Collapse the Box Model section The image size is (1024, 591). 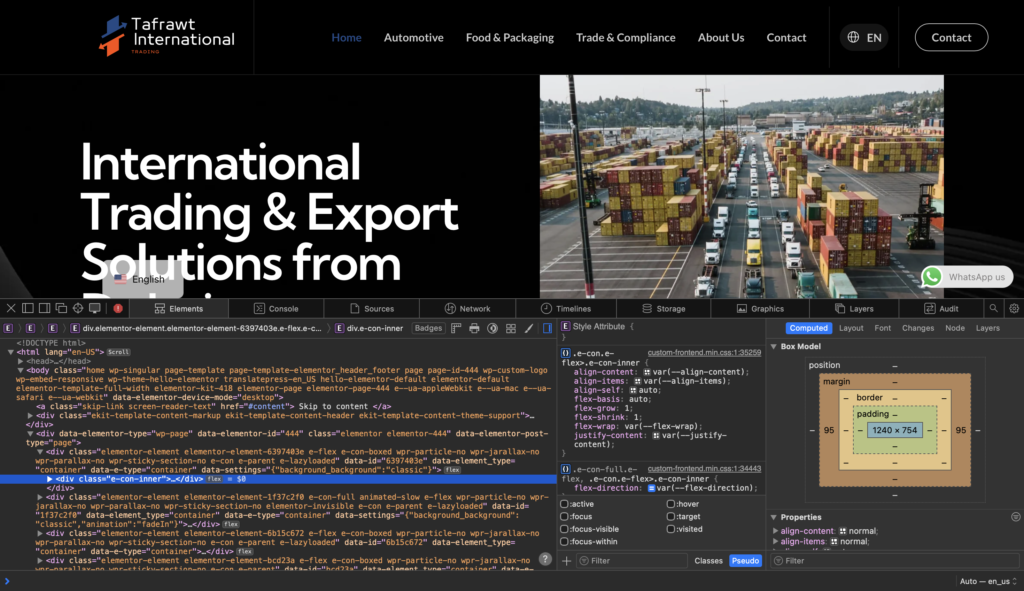774,346
